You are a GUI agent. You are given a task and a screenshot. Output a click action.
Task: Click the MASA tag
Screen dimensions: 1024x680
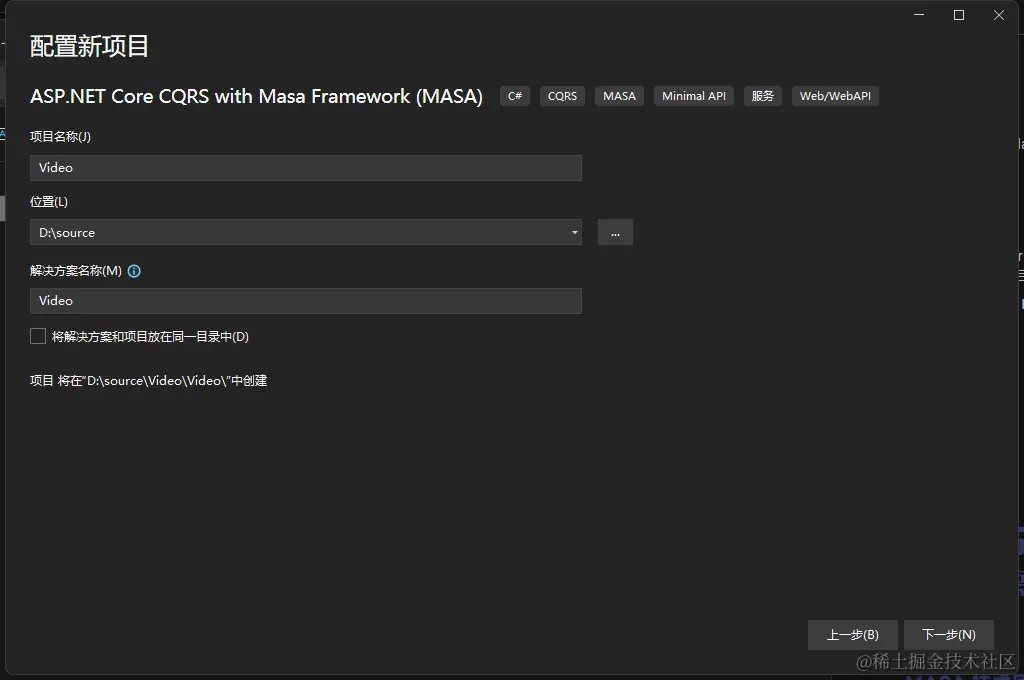[619, 96]
